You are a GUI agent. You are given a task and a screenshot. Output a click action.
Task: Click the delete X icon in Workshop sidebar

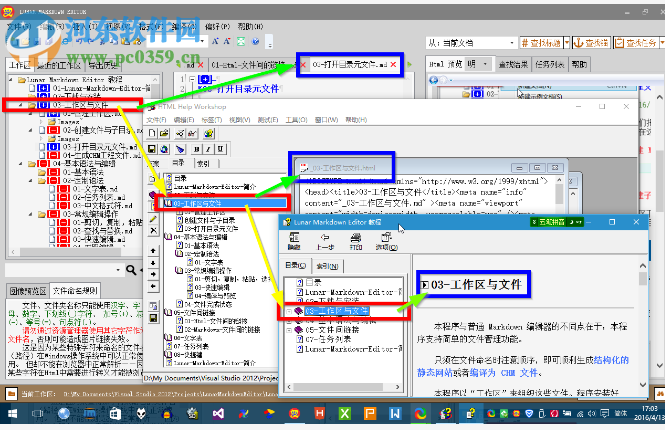[153, 231]
